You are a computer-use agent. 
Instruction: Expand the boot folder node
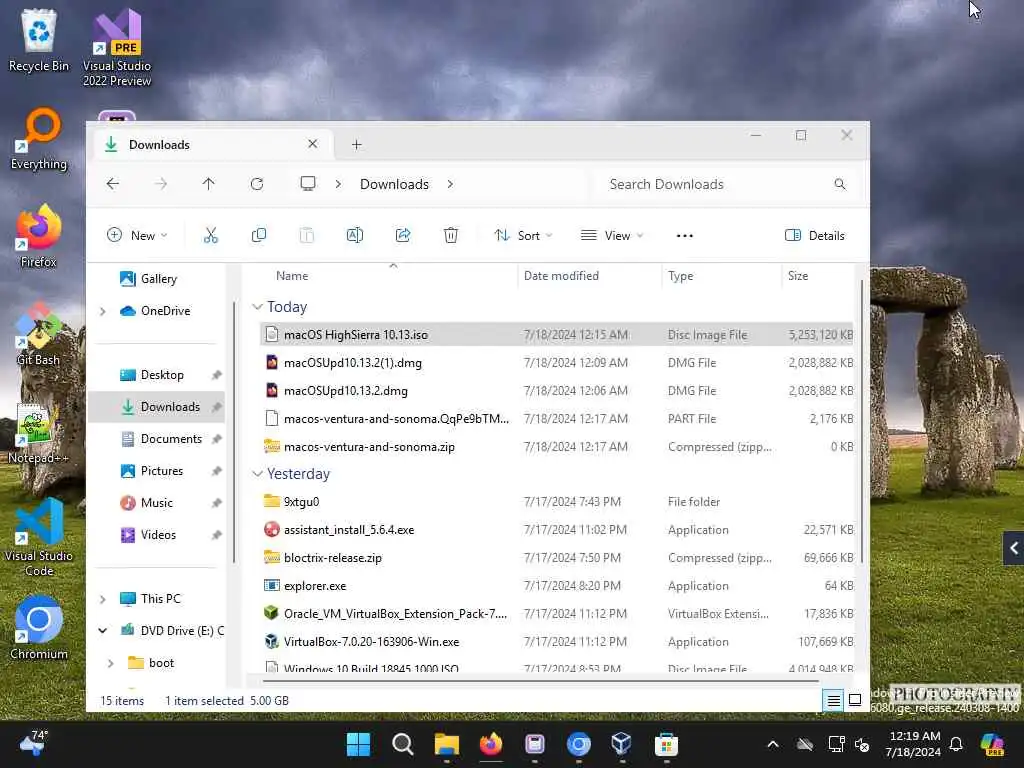click(110, 663)
